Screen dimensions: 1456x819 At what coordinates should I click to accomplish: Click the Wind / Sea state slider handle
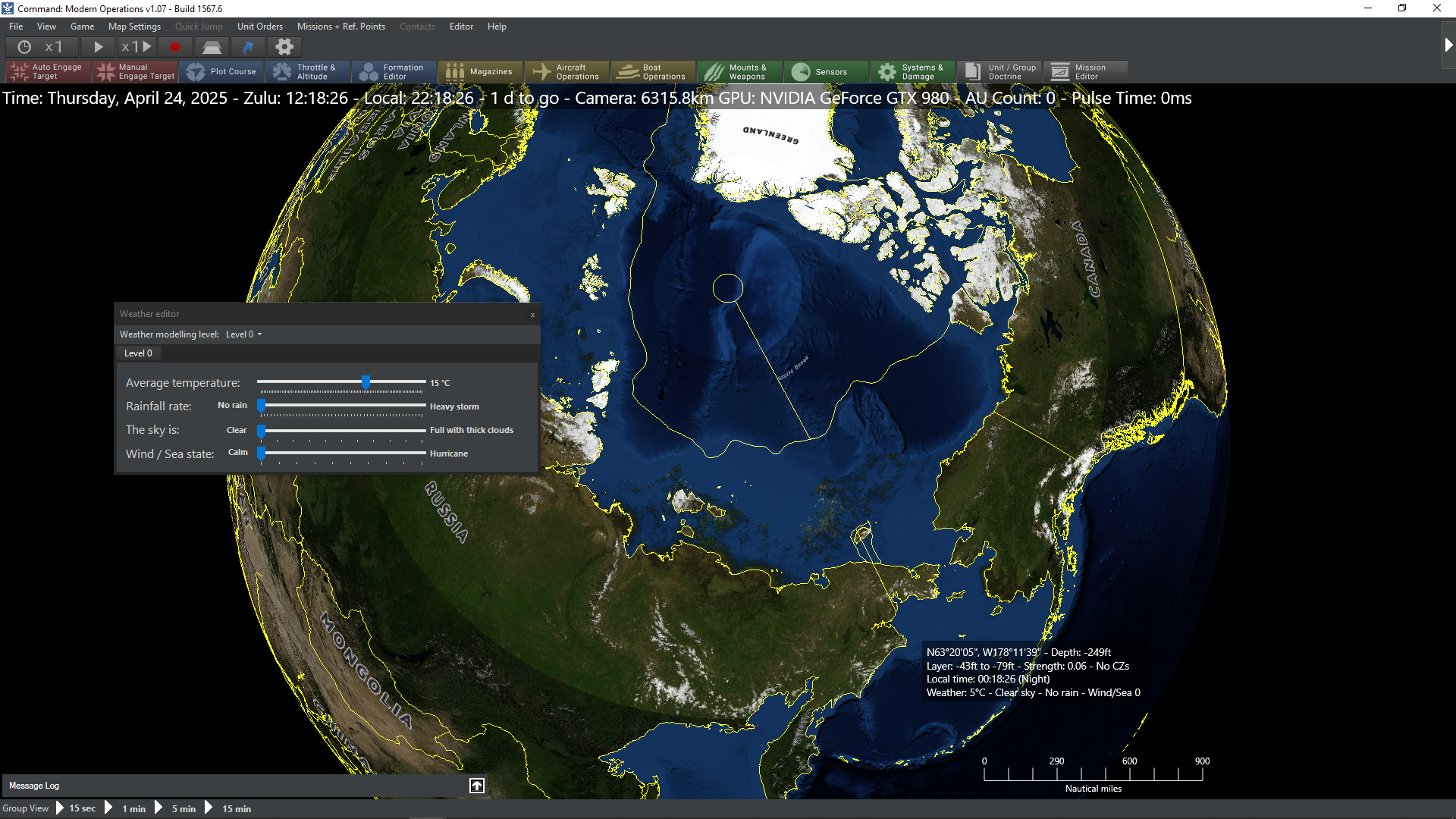click(x=261, y=453)
